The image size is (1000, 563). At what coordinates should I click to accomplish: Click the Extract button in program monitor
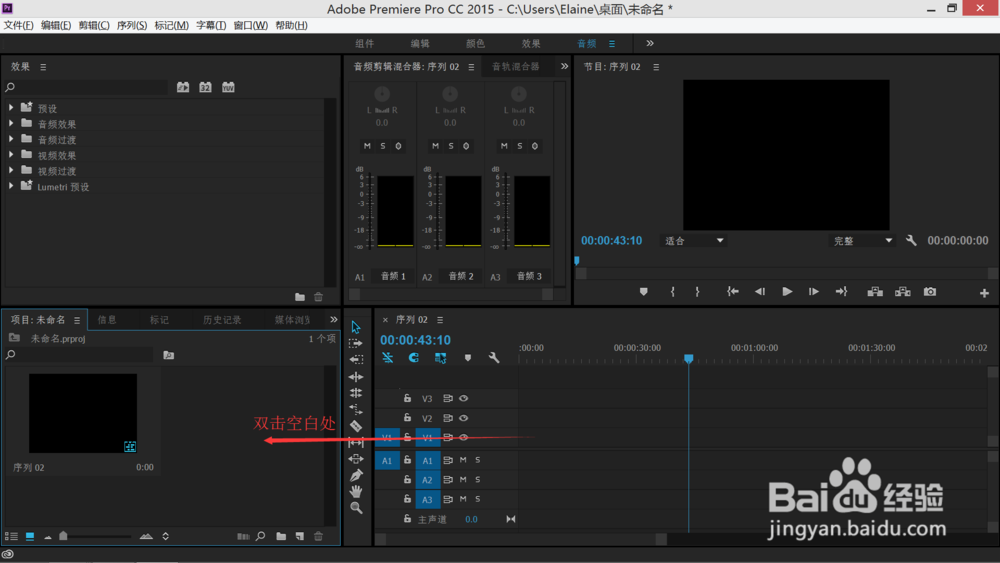(902, 291)
